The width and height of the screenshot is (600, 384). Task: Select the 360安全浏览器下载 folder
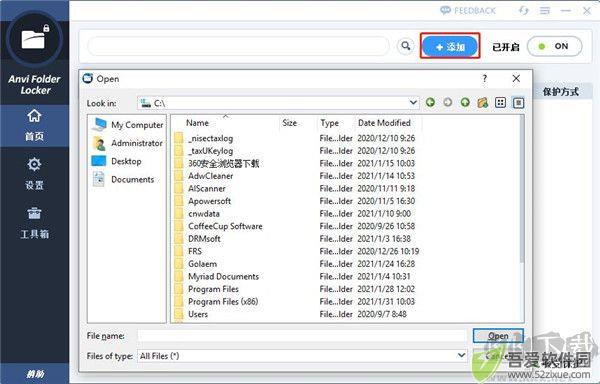click(x=223, y=163)
